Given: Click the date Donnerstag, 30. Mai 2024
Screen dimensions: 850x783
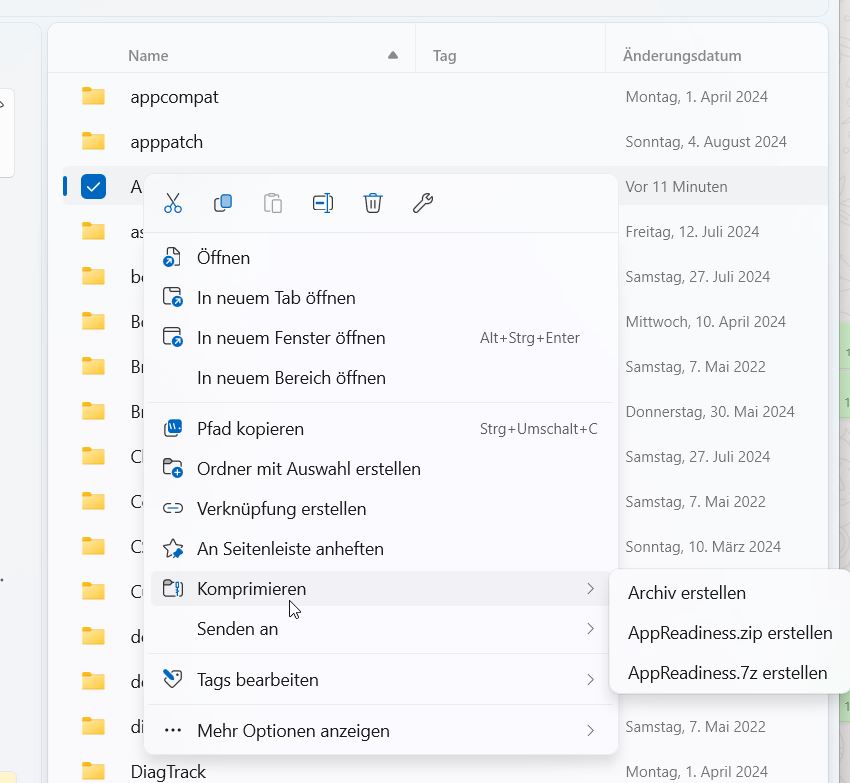Looking at the screenshot, I should point(710,412).
